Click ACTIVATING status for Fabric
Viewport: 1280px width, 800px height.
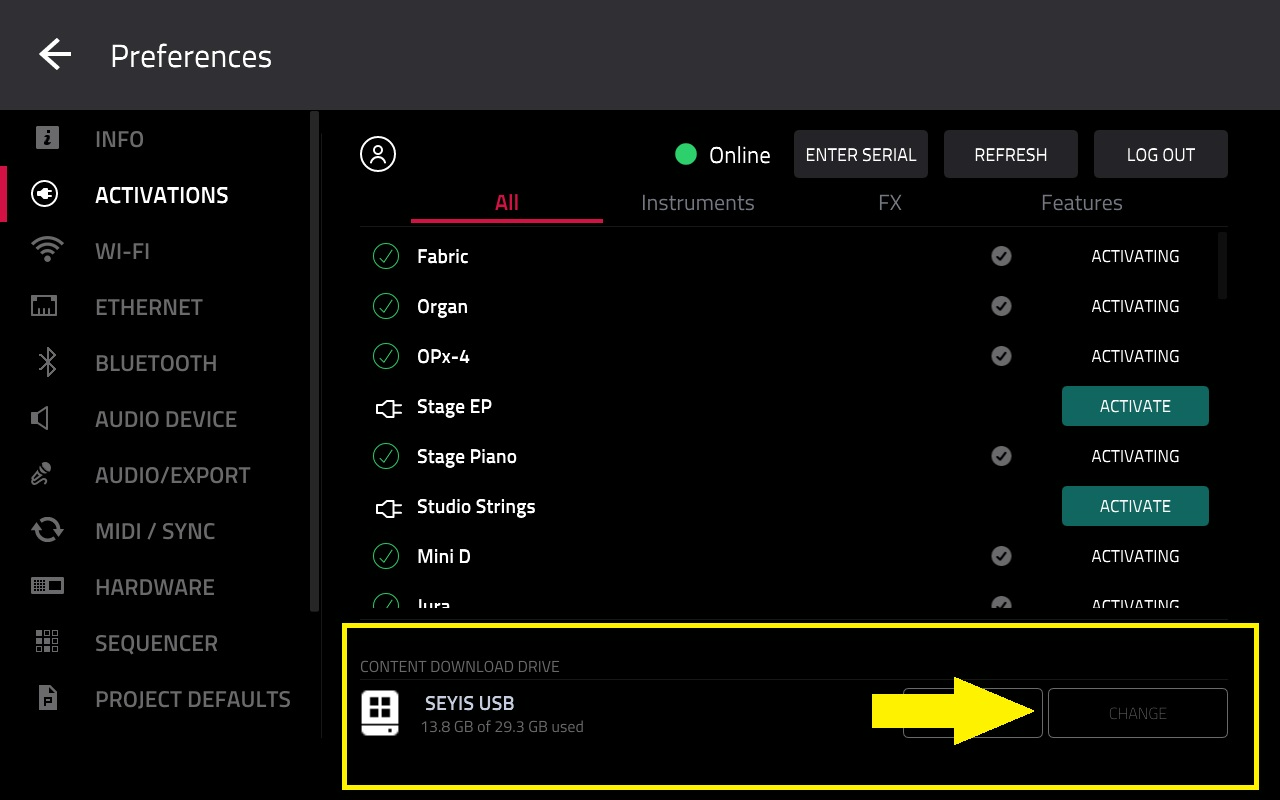point(1135,256)
